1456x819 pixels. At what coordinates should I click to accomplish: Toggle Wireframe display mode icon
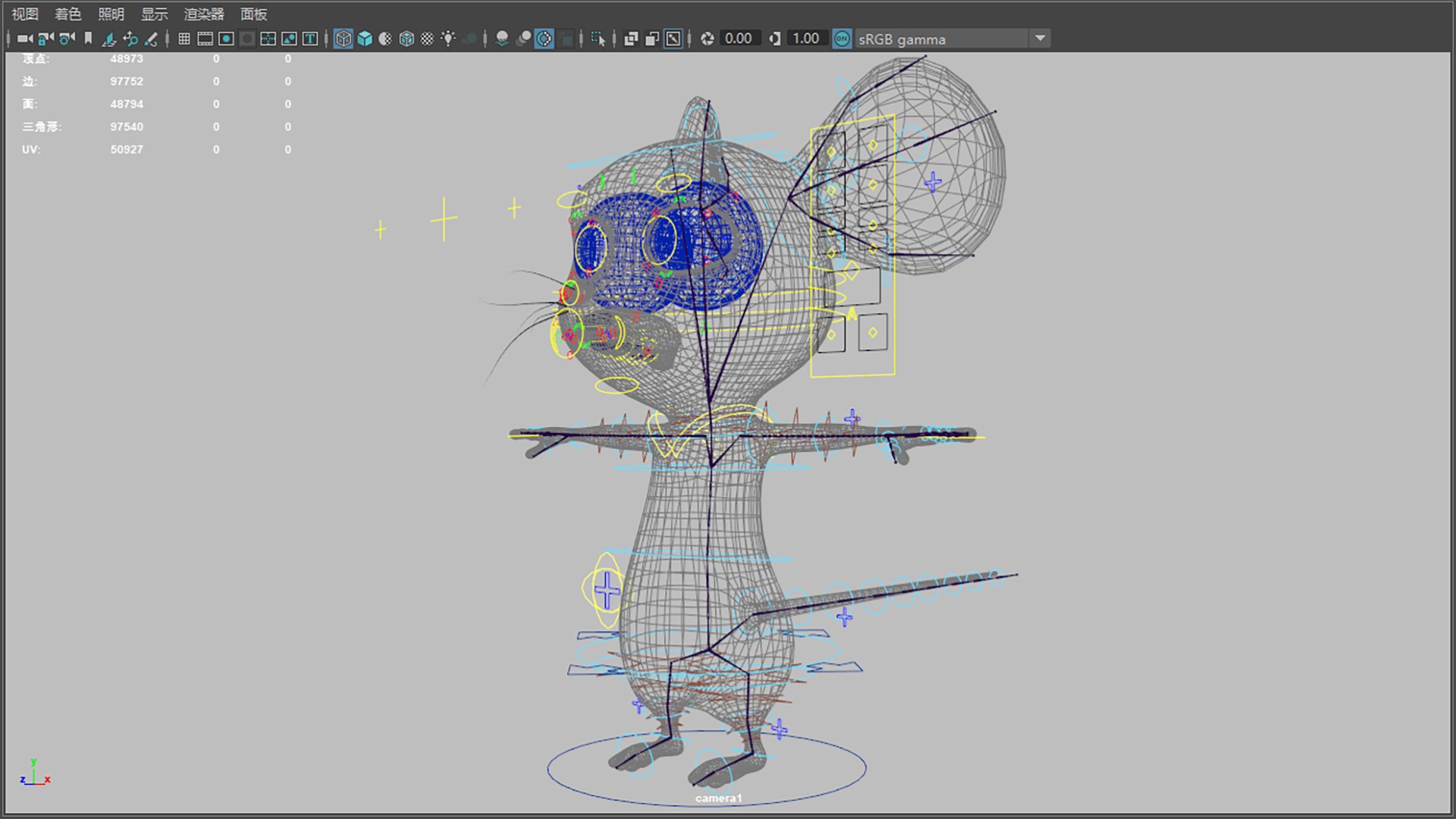click(343, 39)
